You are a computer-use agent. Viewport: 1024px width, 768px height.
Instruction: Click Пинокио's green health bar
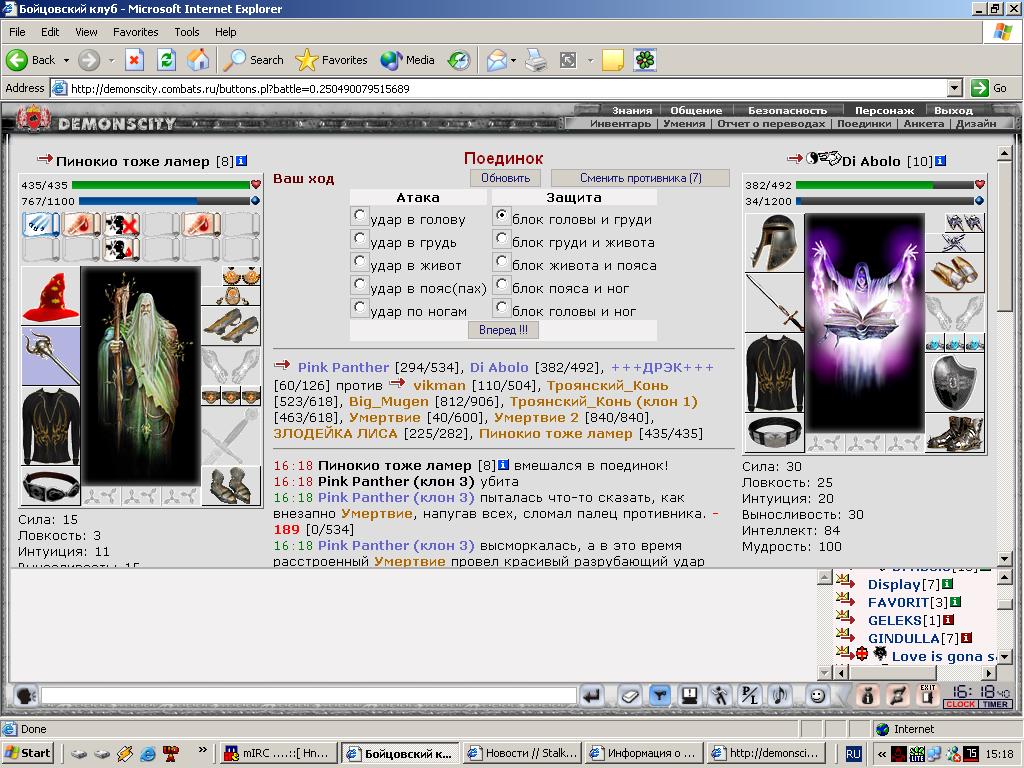161,185
